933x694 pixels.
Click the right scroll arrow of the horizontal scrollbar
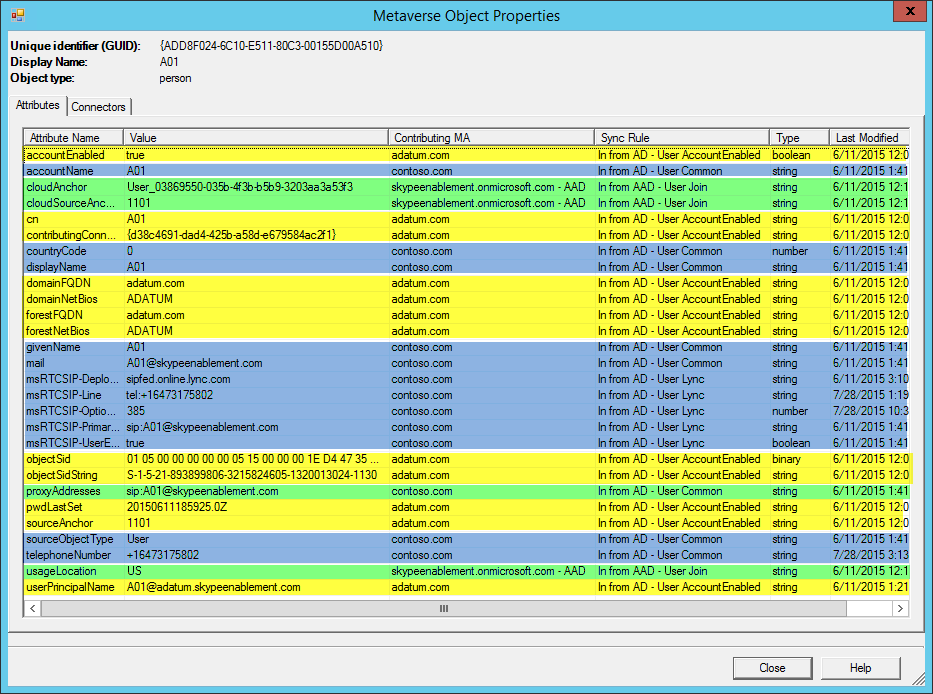(x=900, y=608)
